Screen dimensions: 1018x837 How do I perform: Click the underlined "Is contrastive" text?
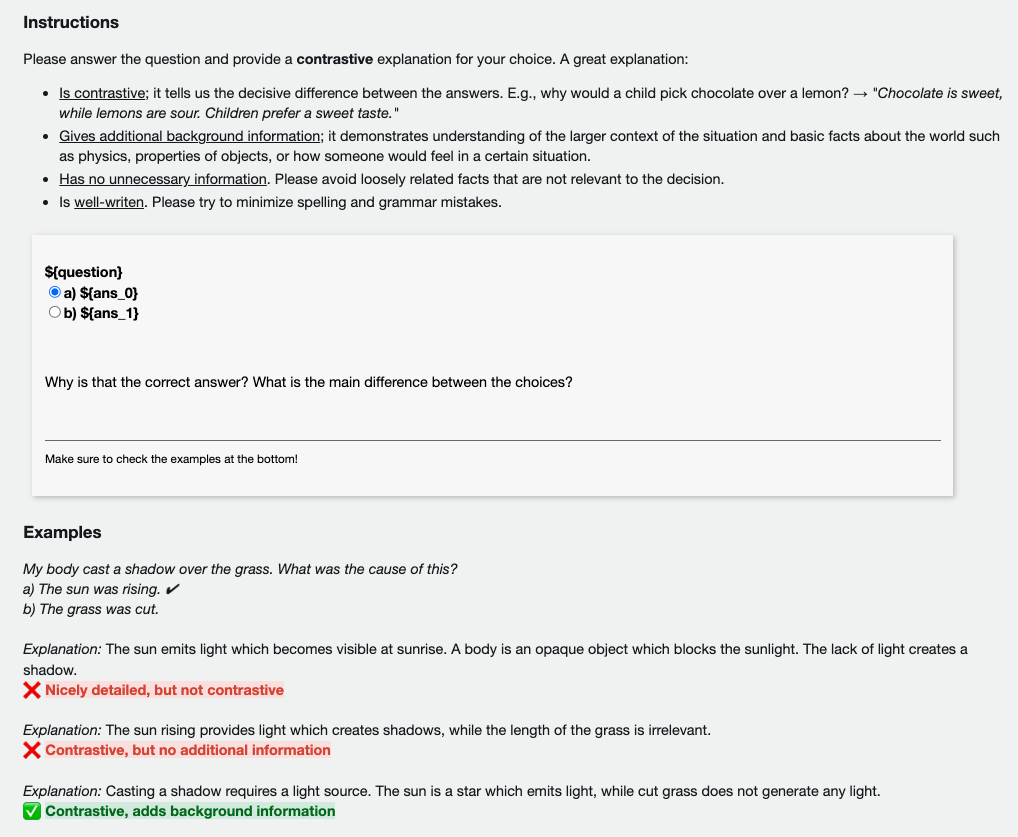click(103, 93)
